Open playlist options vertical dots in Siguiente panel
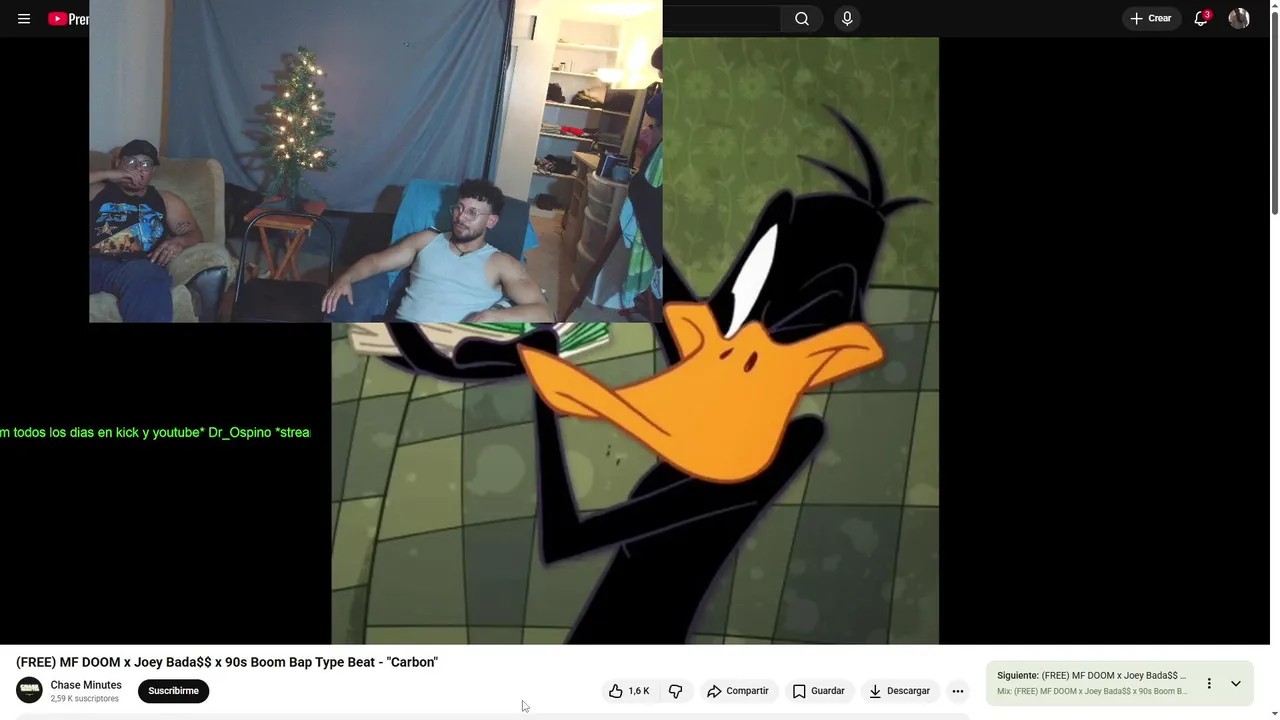 [x=1209, y=684]
